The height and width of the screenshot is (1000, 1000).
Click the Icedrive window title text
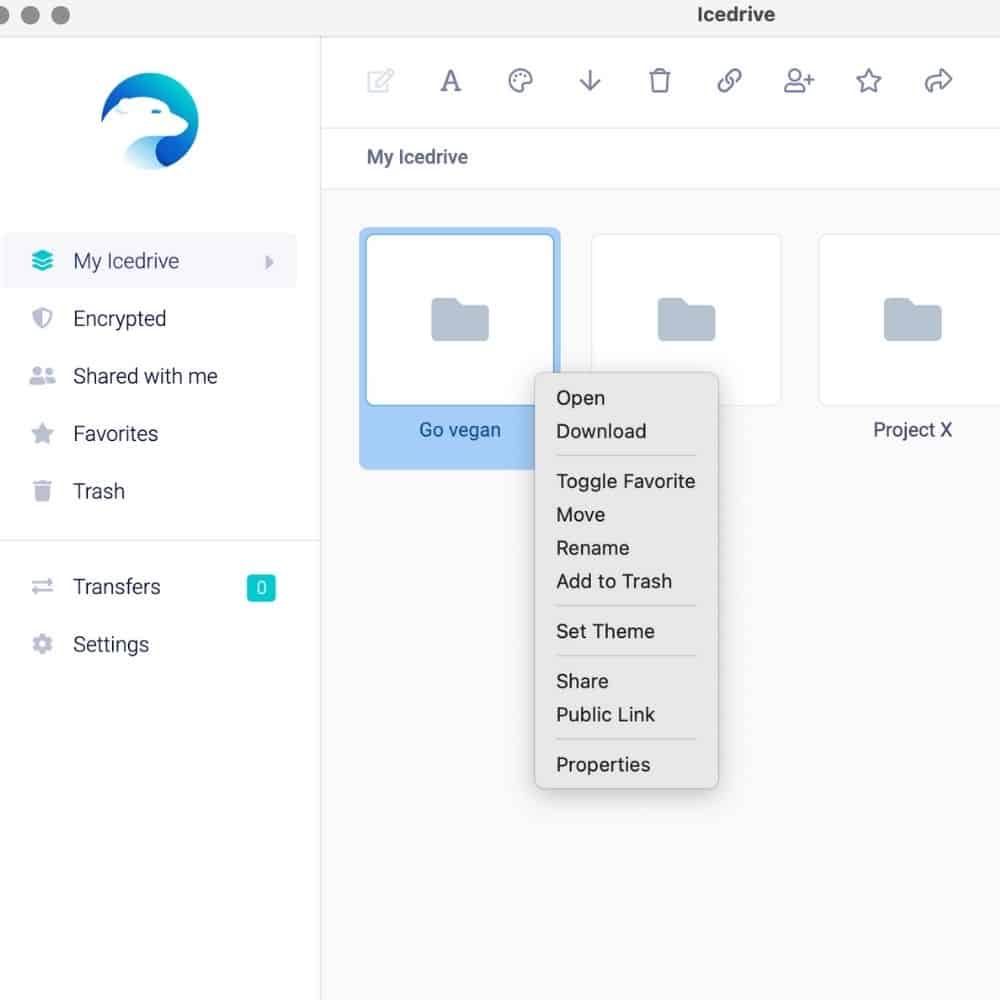point(736,15)
